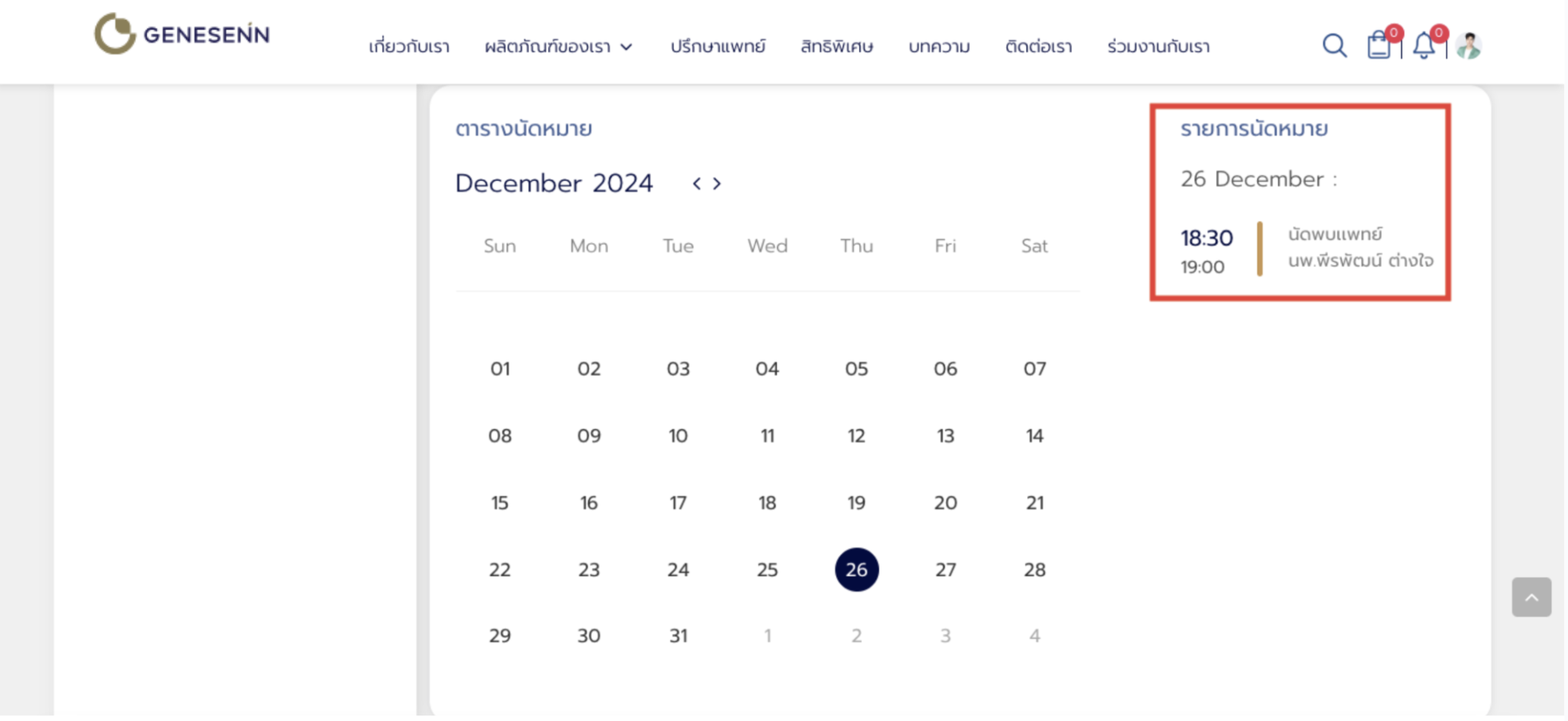The image size is (1568, 721).
Task: Click the Genesenn logo
Action: (182, 34)
